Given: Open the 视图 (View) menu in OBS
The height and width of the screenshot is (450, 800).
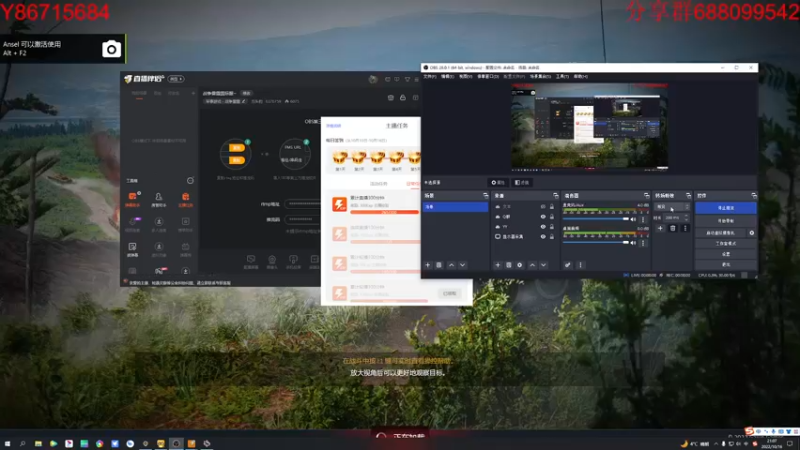Looking at the screenshot, I should (465, 77).
